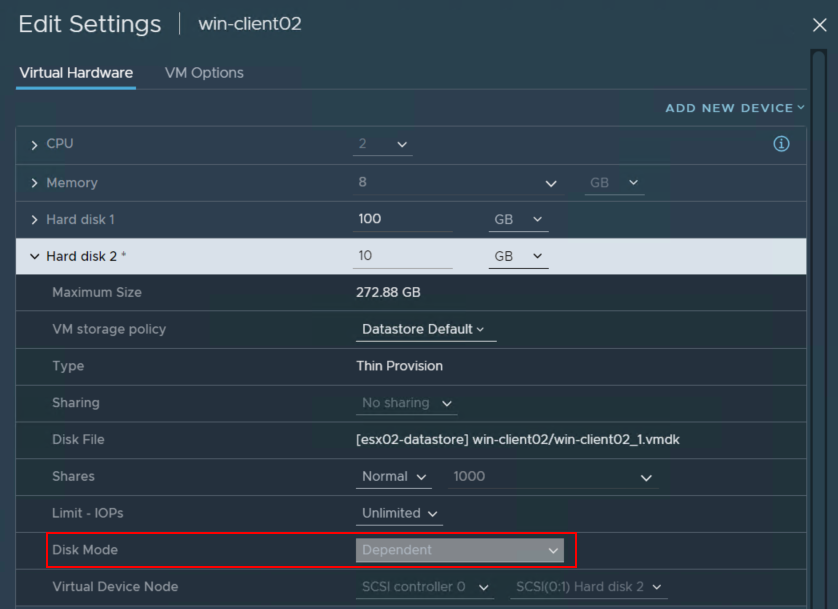This screenshot has width=838, height=609.
Task: Close the Edit Settings dialog
Action: [x=819, y=26]
